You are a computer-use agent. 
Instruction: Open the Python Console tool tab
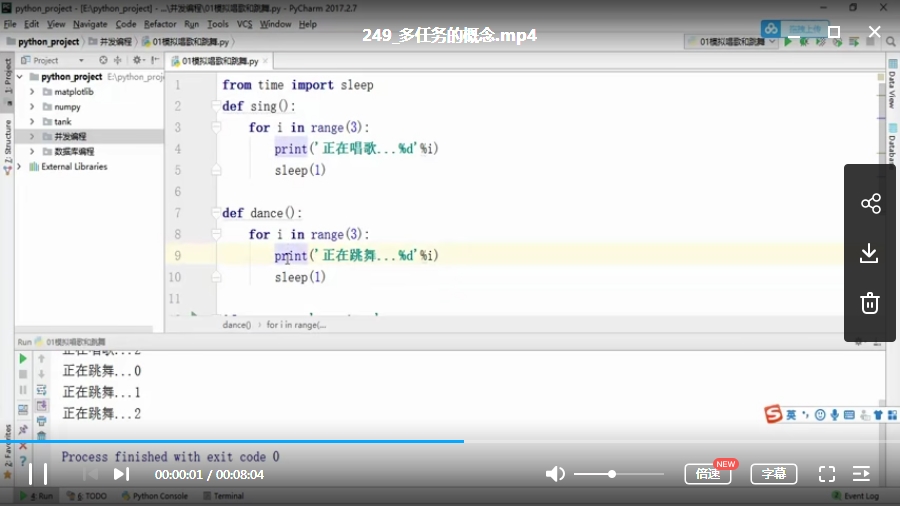pos(154,496)
